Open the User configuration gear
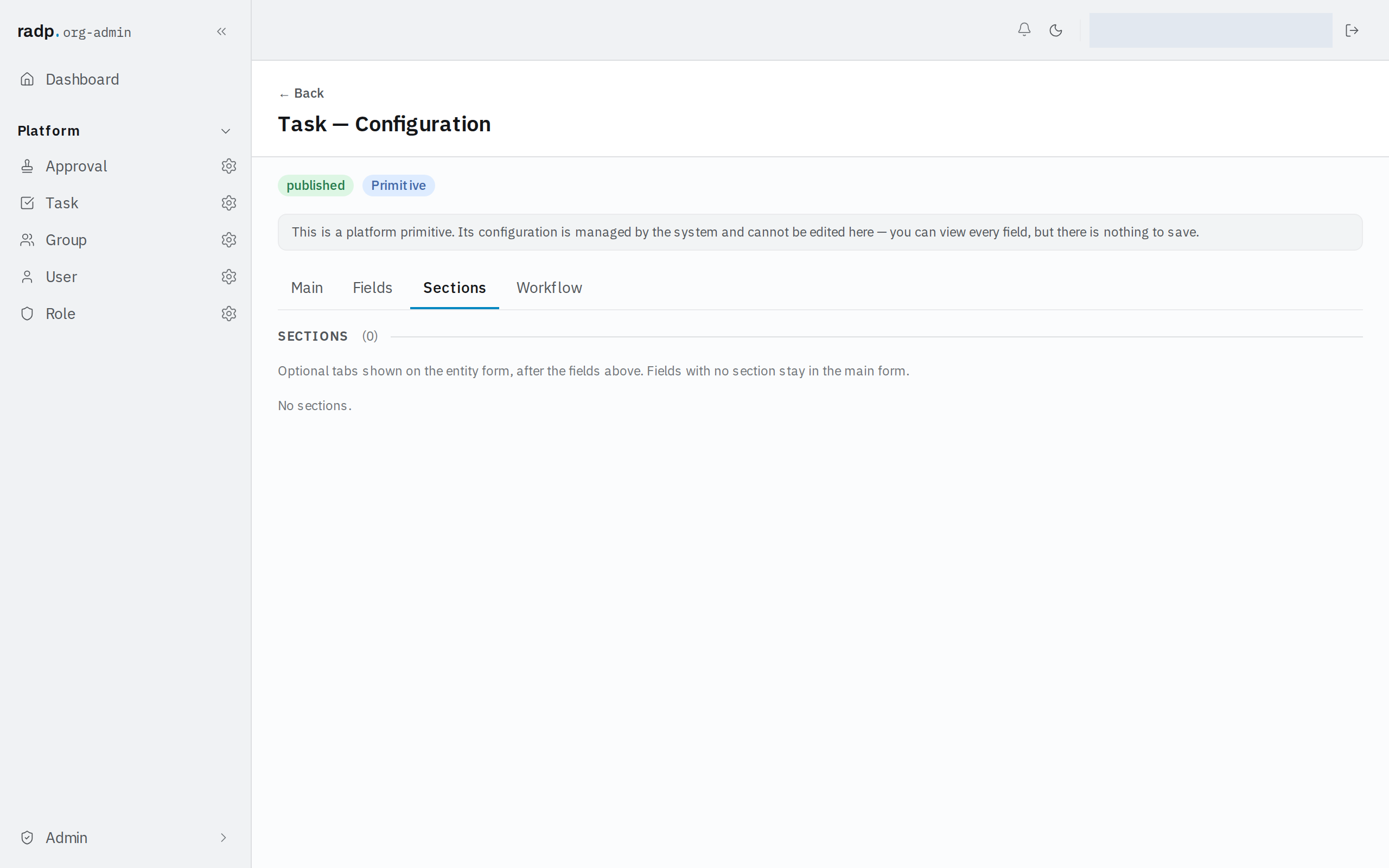The height and width of the screenshot is (868, 1389). 229,277
